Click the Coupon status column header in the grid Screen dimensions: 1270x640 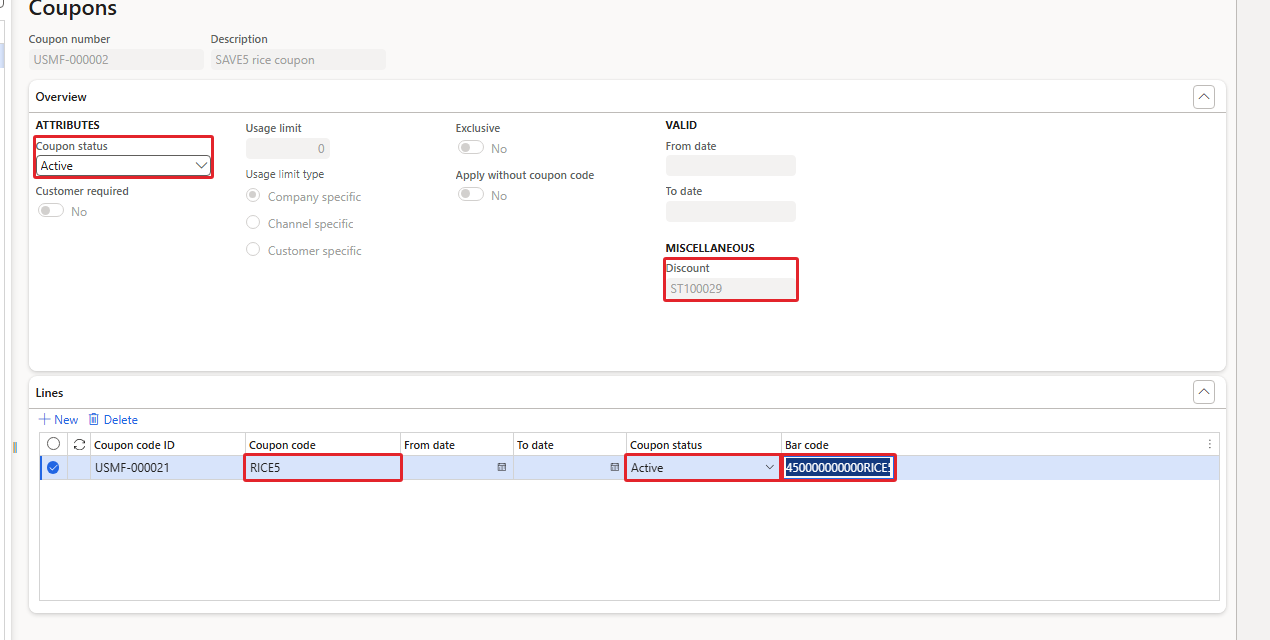point(704,445)
